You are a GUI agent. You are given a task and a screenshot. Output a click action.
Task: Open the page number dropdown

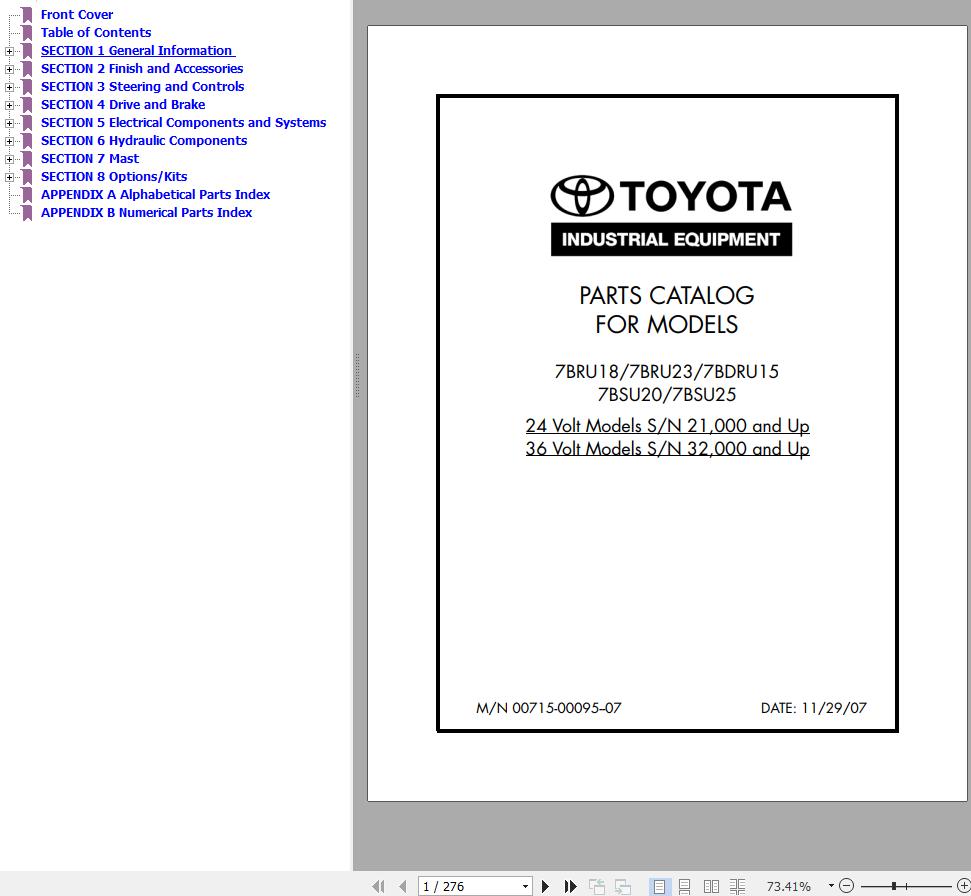tap(525, 886)
